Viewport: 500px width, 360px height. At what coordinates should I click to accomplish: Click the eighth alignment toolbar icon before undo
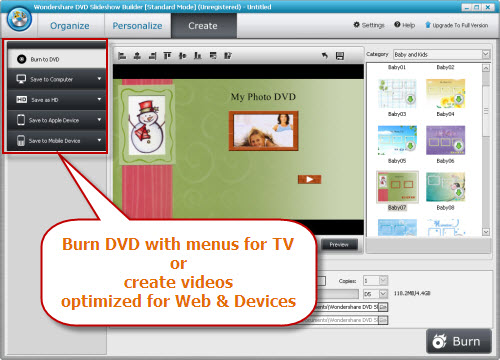click(228, 56)
